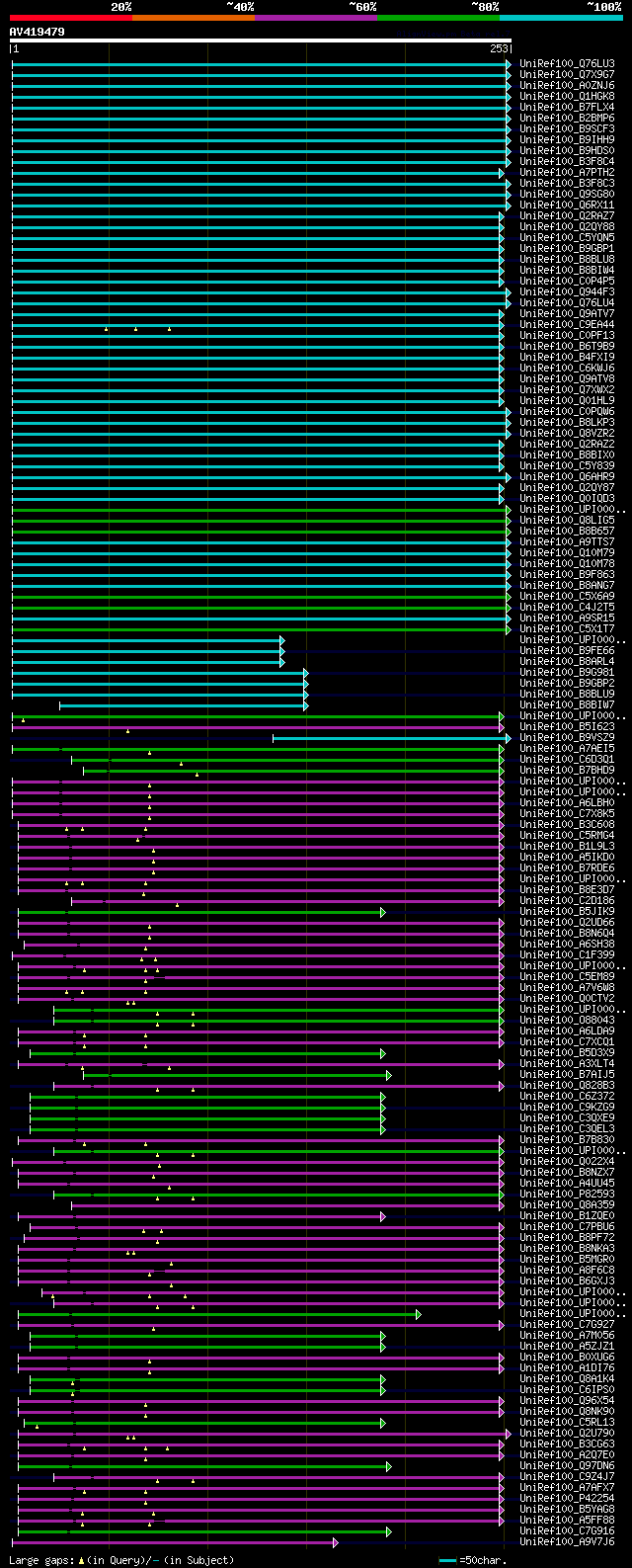
Task: Select hit label UniRef100_Q8VZR2
Action: point(567,434)
